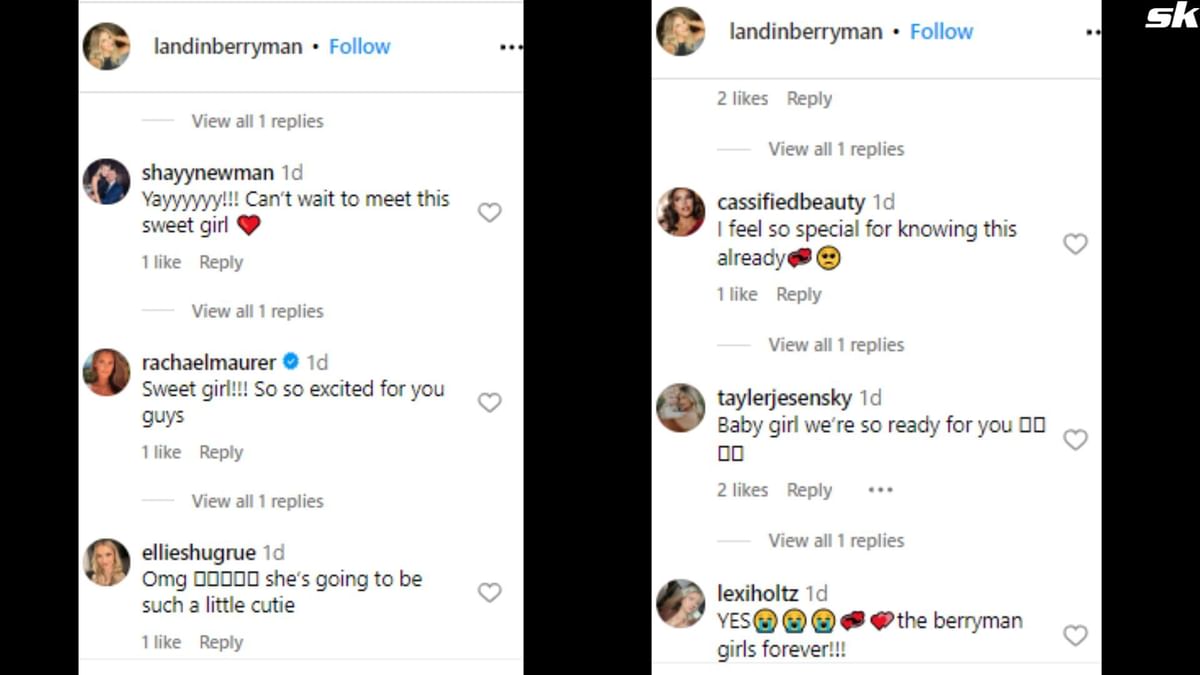Expand replies under cassifiedbeauty's comment
The height and width of the screenshot is (675, 1200).
tap(836, 345)
